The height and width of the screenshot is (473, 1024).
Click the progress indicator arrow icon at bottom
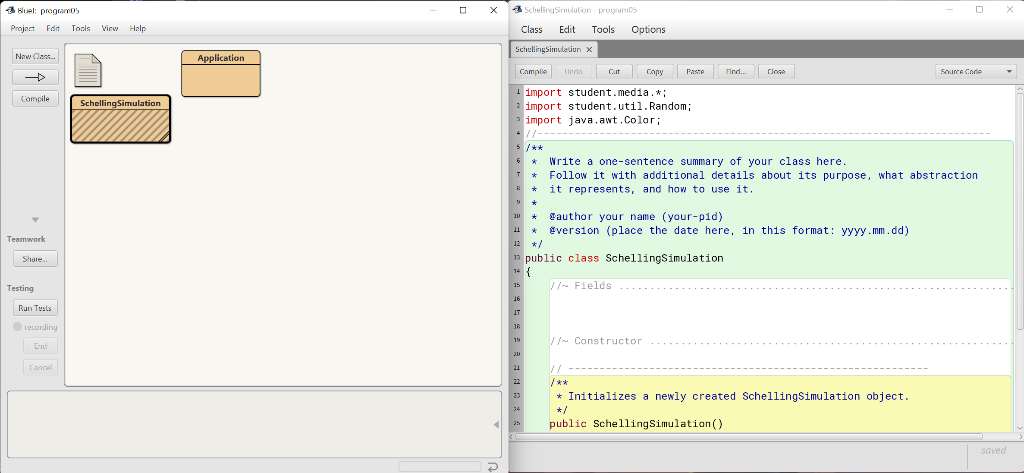pyautogui.click(x=491, y=466)
